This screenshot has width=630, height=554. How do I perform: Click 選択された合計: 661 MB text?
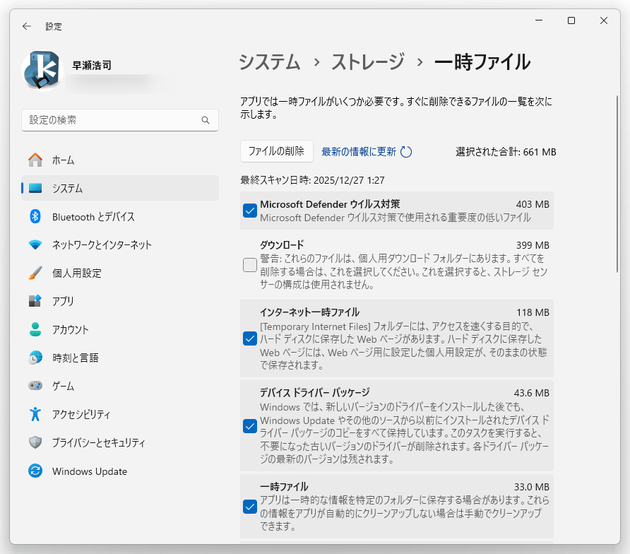point(506,152)
